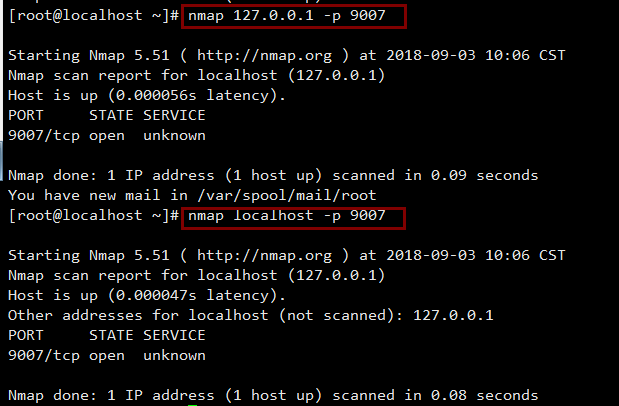Image resolution: width=619 pixels, height=406 pixels.
Task: Click the first [root@localhost ~]# prompt
Action: pos(93,17)
